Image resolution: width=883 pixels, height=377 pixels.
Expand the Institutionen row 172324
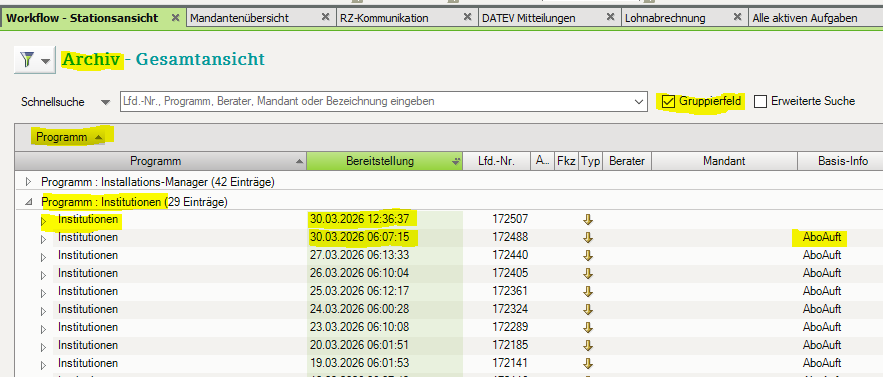click(x=44, y=312)
